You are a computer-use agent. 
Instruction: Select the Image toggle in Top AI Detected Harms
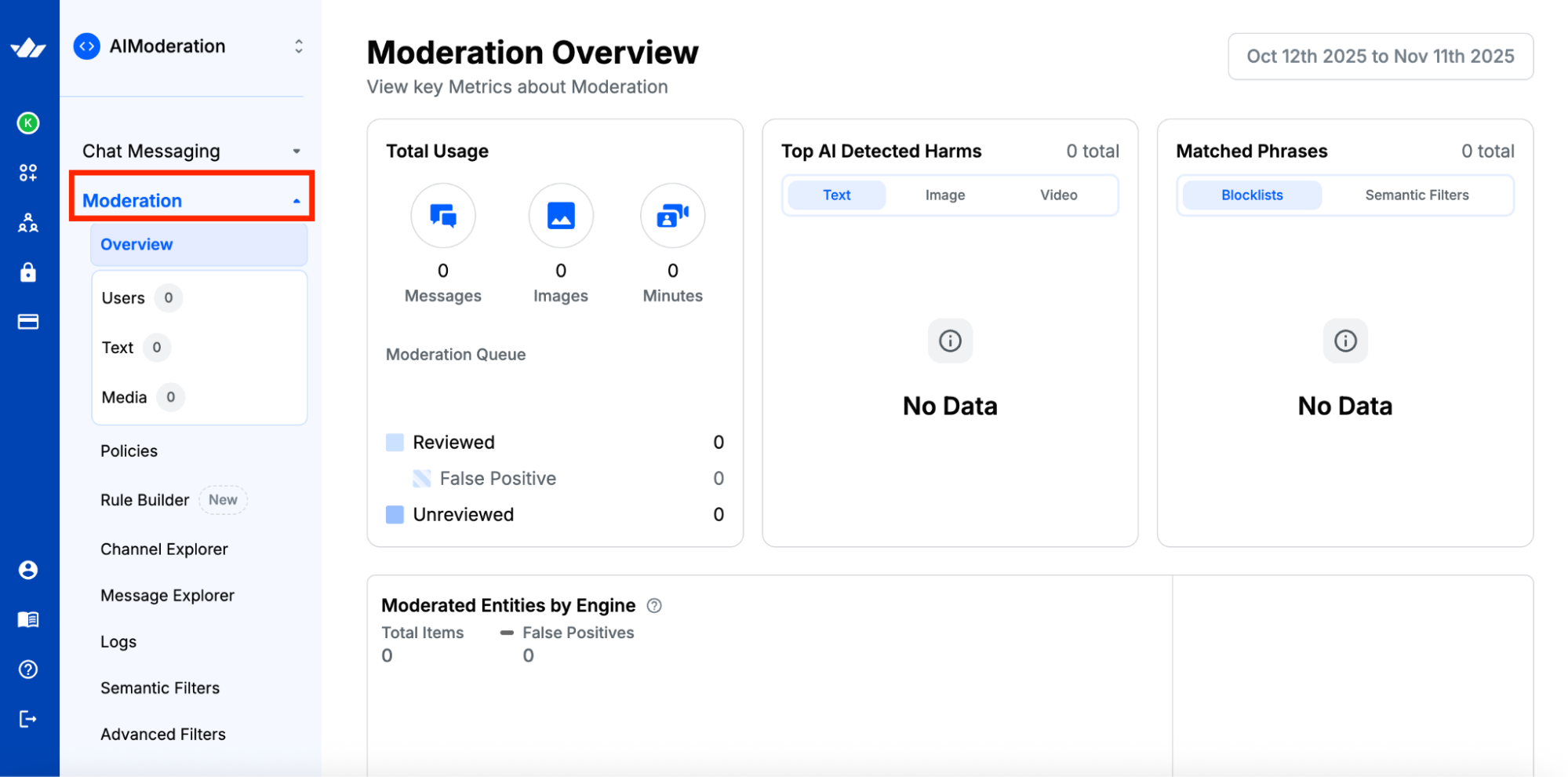pyautogui.click(x=944, y=195)
